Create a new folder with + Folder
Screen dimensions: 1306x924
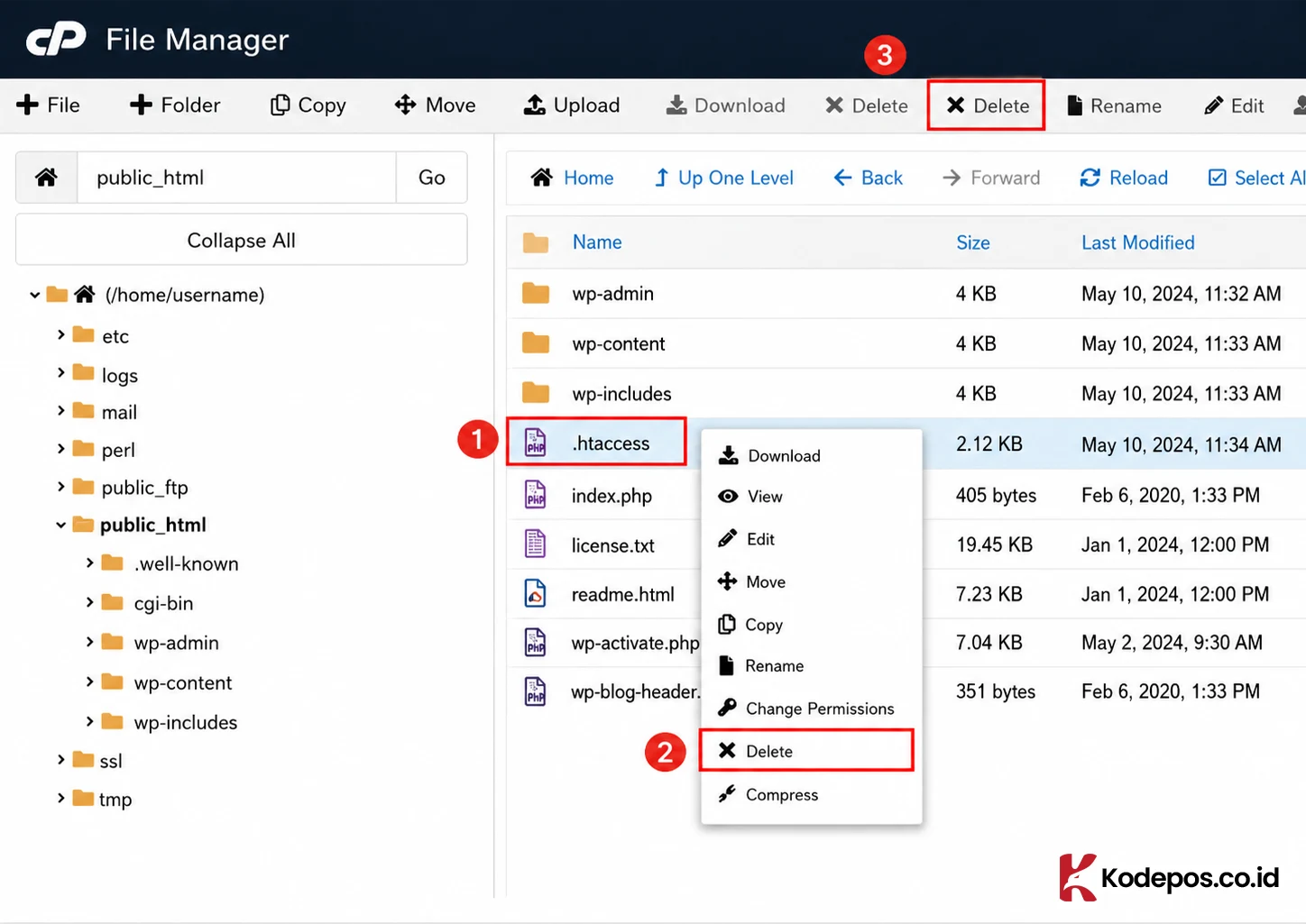pos(174,105)
